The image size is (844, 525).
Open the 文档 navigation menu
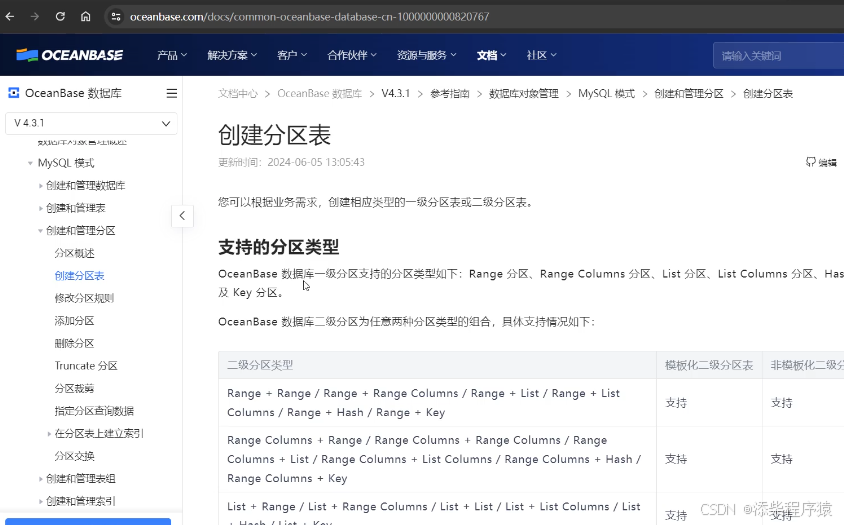tap(491, 55)
